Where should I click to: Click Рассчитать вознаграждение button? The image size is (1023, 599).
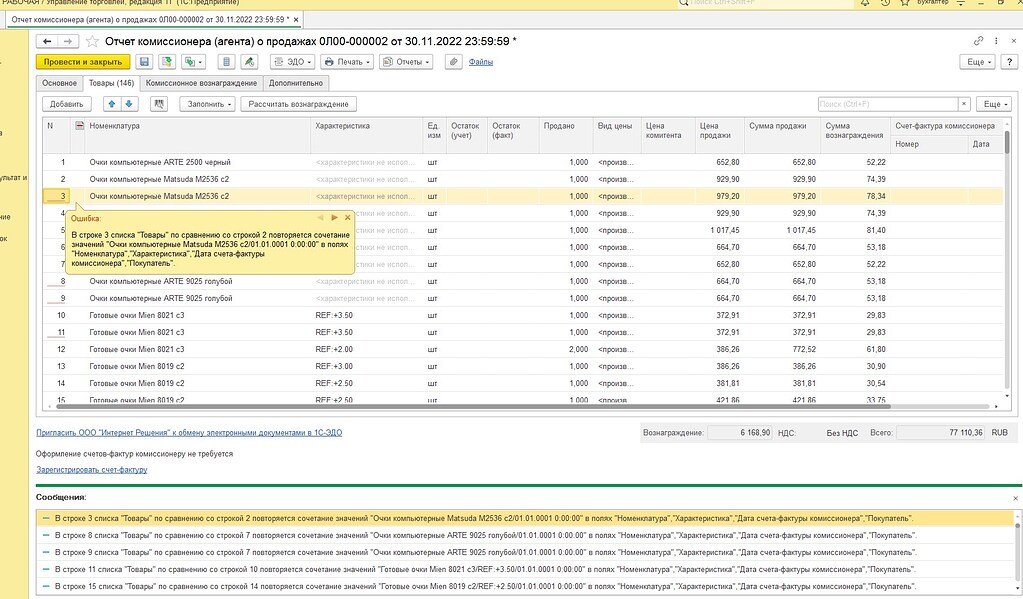pyautogui.click(x=298, y=104)
